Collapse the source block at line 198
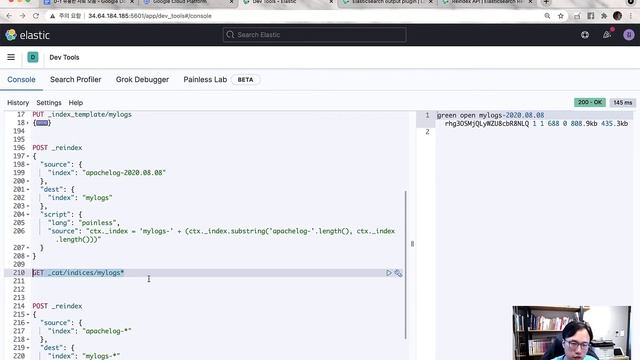The width and height of the screenshot is (640, 360). [x=28, y=164]
